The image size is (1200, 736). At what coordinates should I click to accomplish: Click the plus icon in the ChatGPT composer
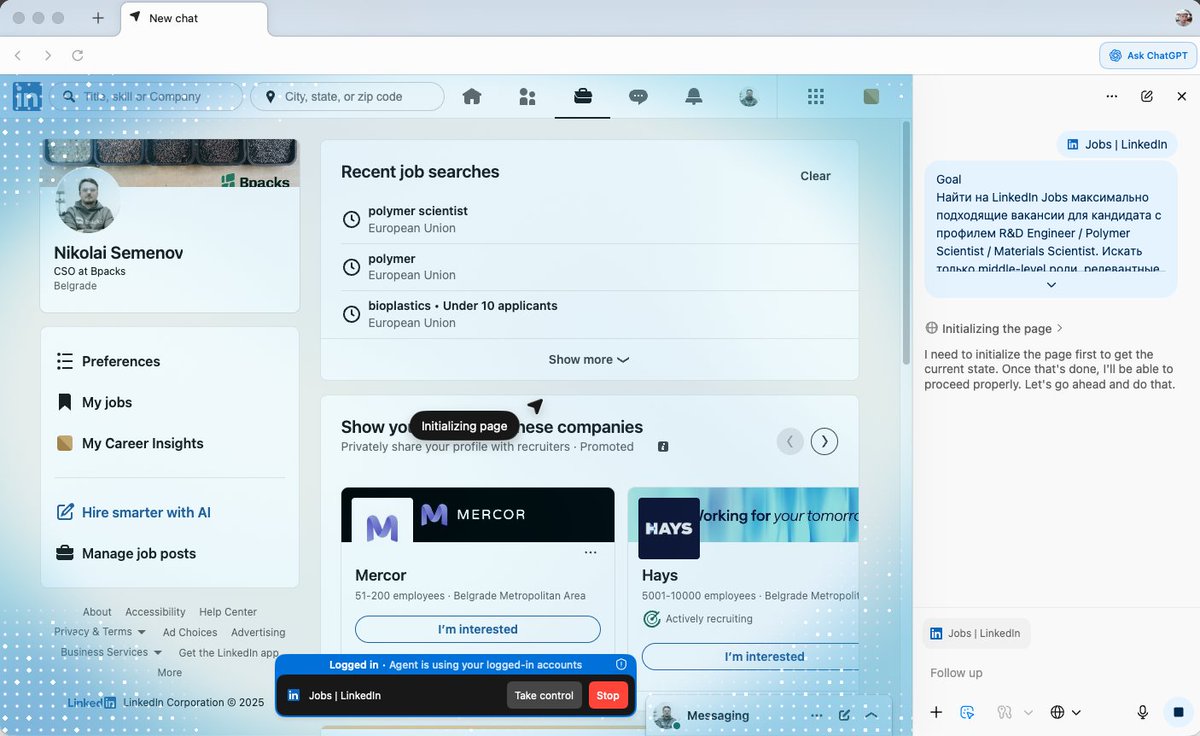point(936,712)
